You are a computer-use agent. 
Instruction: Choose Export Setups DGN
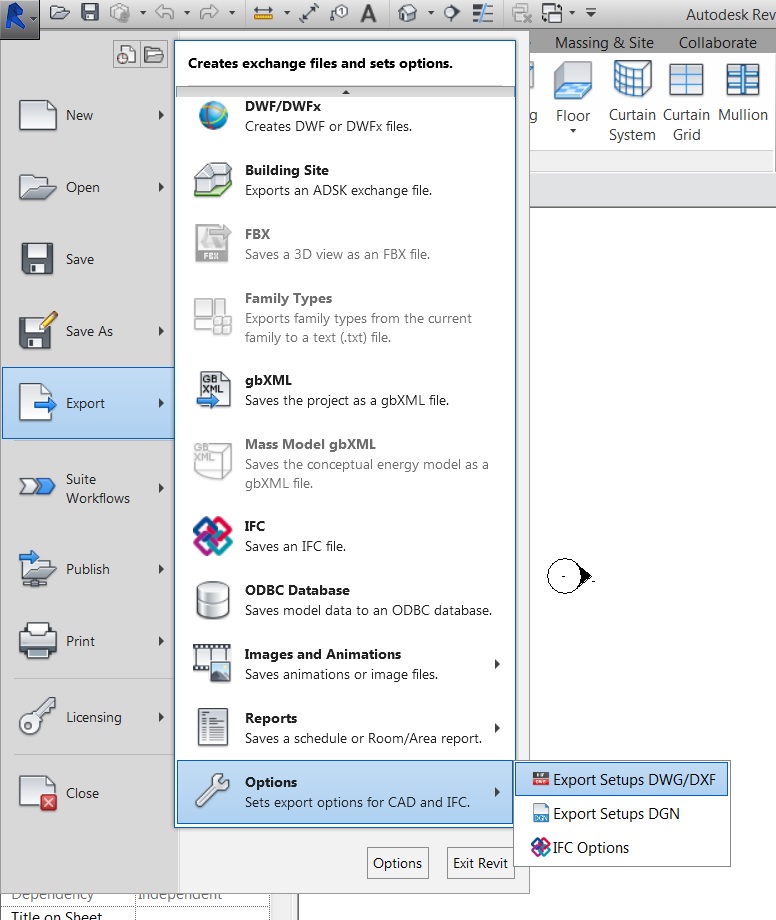(x=621, y=814)
